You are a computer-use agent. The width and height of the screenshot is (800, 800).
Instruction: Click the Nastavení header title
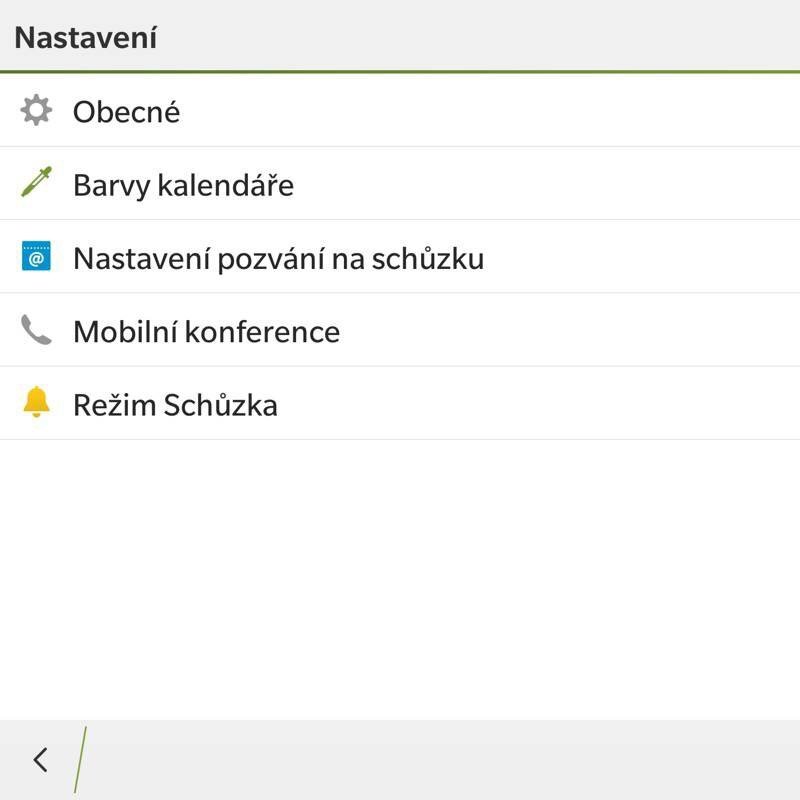point(85,36)
